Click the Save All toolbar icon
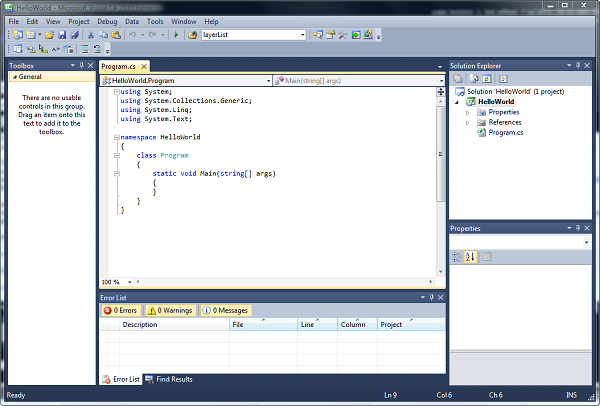600x406 pixels. point(74,35)
